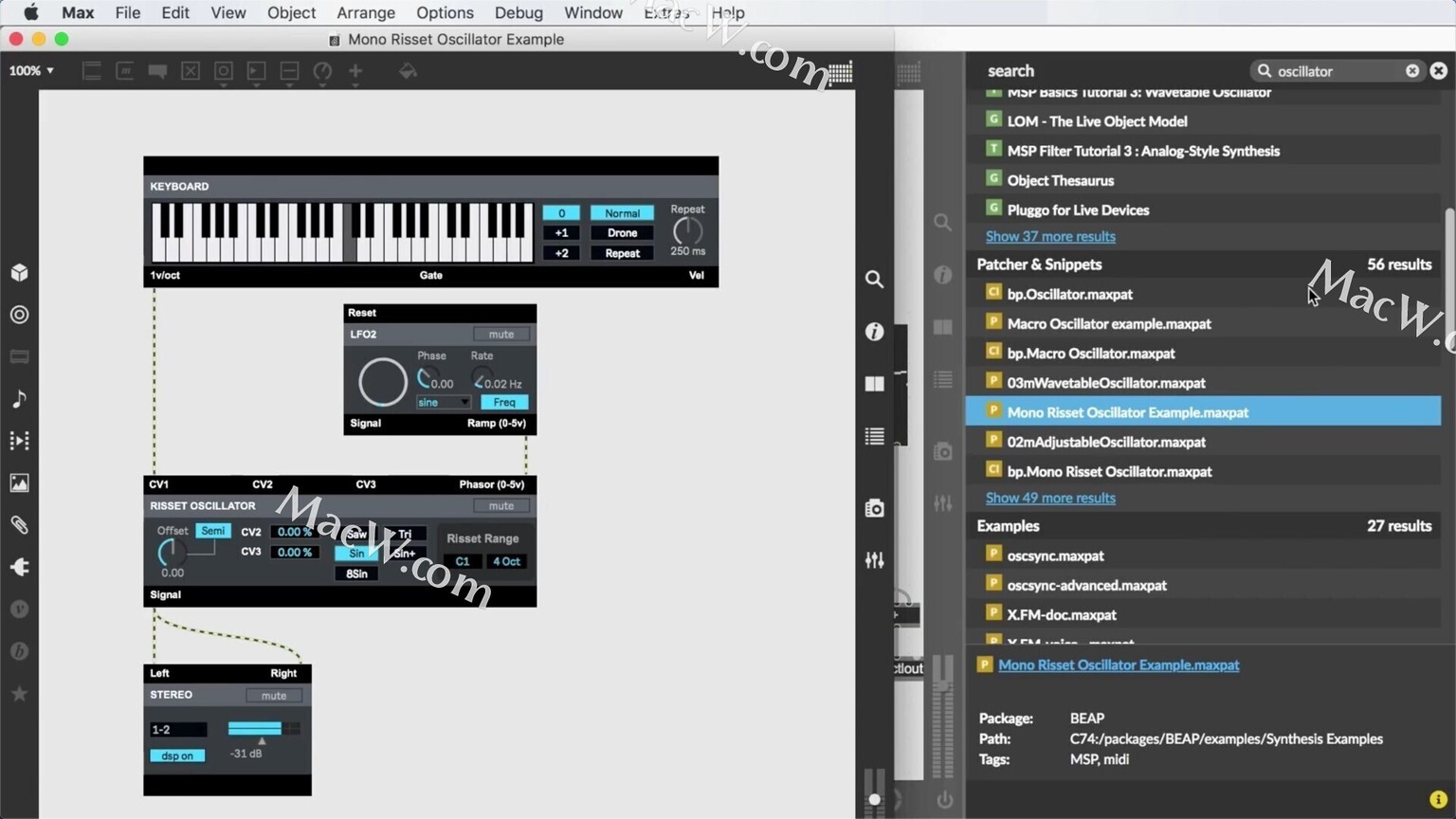
Task: Click the grid calendar icon in top toolbar
Action: tap(841, 72)
